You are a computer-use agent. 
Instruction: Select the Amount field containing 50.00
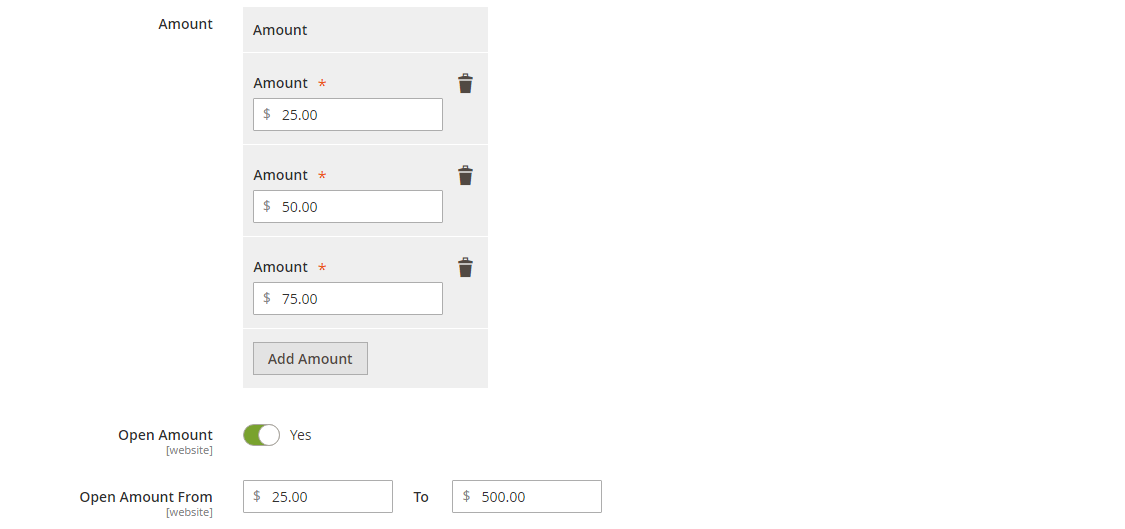357,207
